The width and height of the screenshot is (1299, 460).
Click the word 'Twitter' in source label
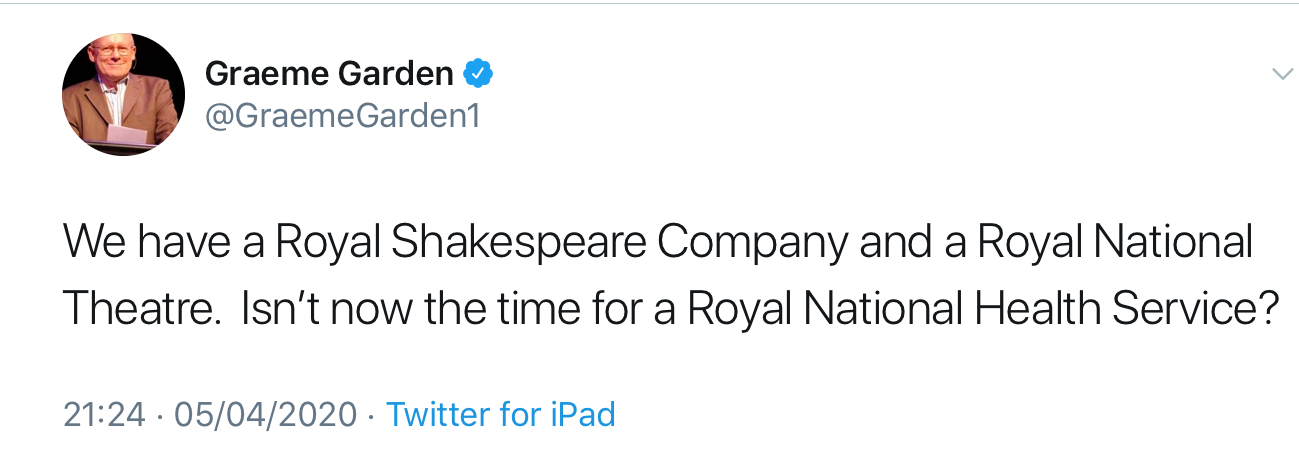440,414
